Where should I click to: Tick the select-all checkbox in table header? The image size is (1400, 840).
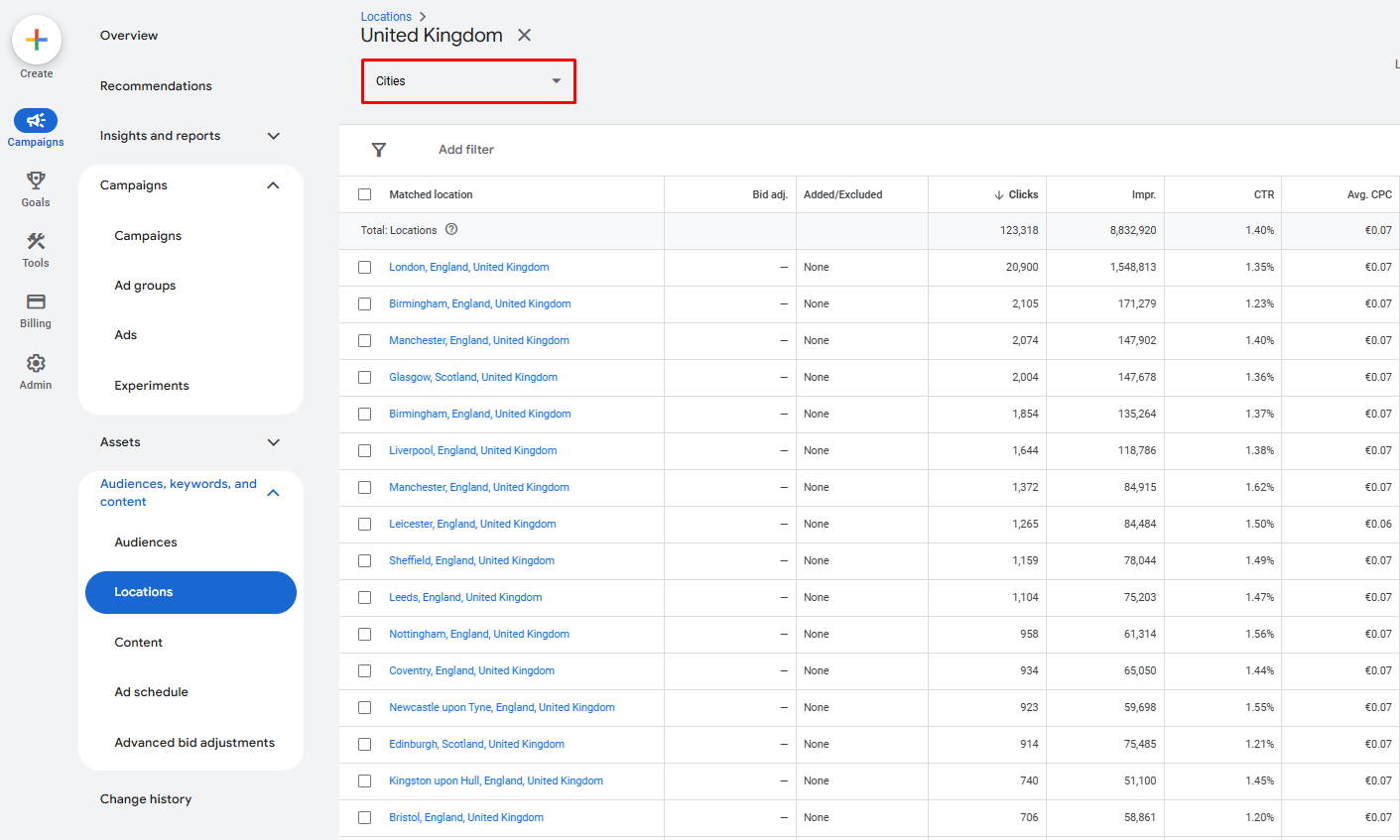coord(365,194)
